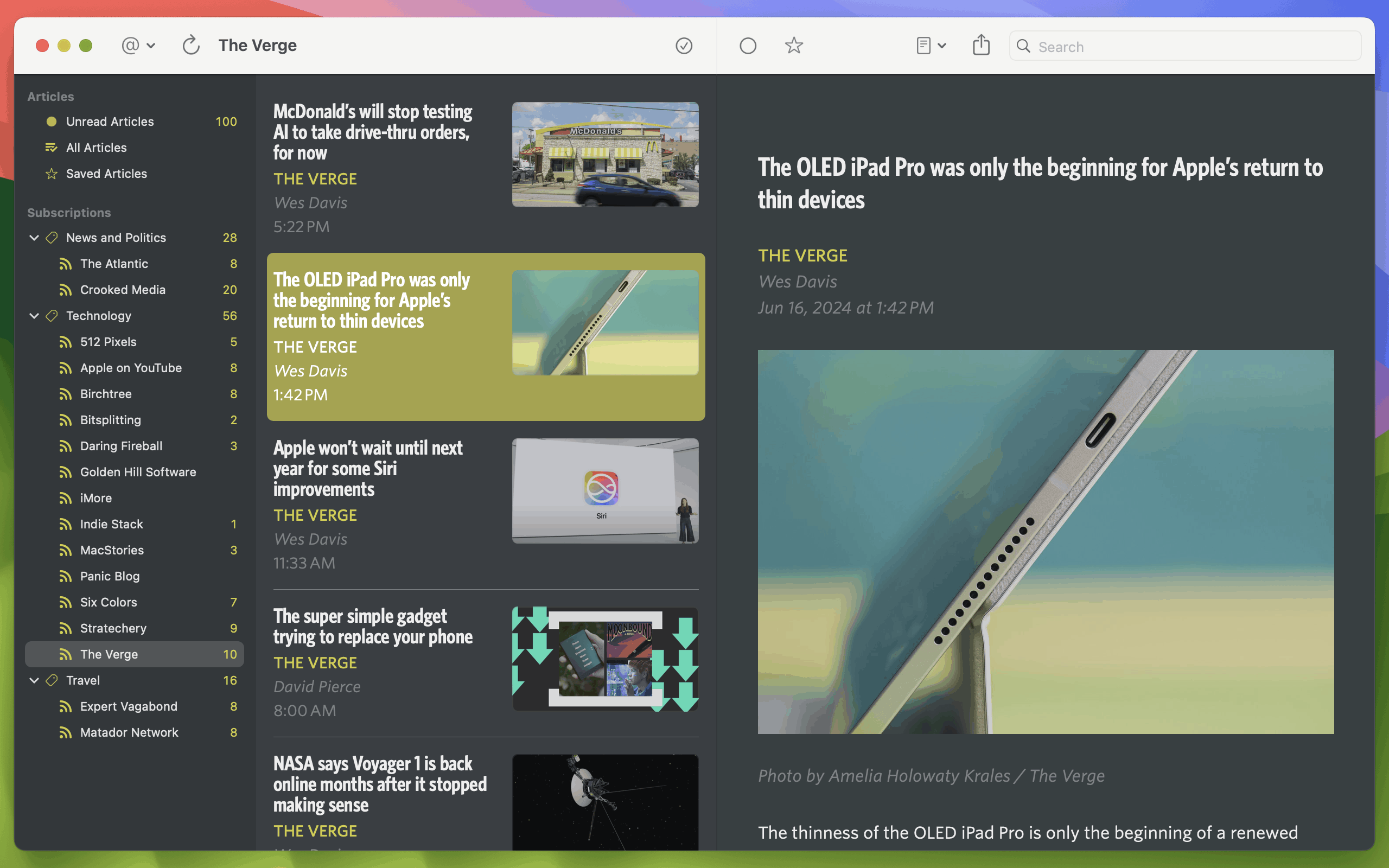Viewport: 1389px width, 868px height.
Task: Click Daring Fireball feed icon
Action: click(x=66, y=446)
